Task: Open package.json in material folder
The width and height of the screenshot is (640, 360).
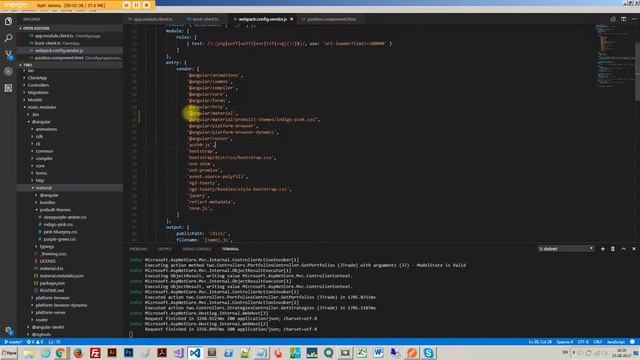Action: click(x=52, y=283)
